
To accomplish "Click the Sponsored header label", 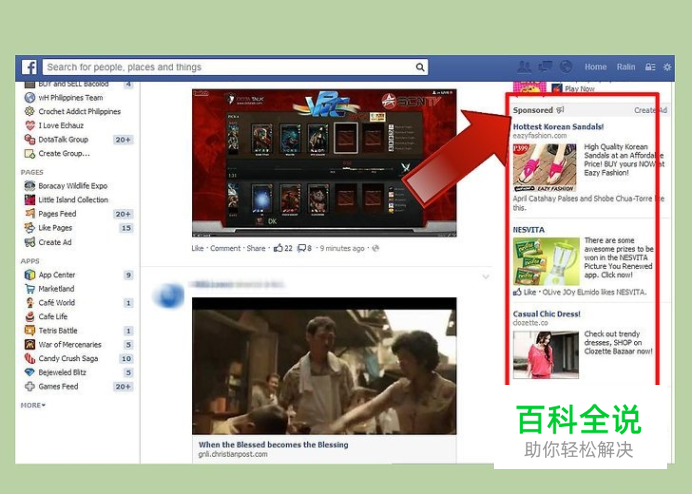I will tap(533, 110).
